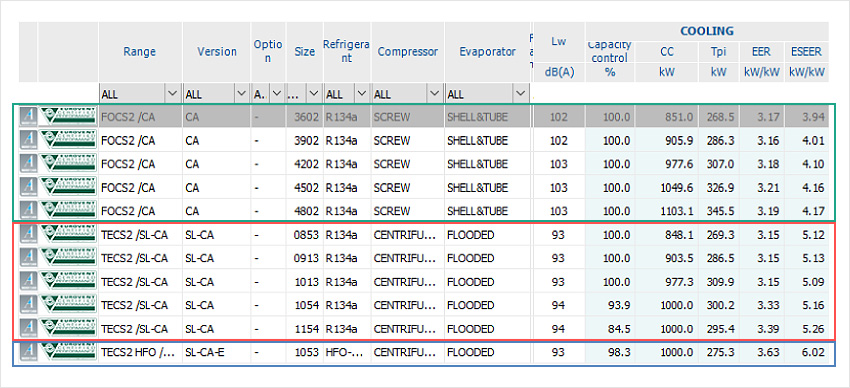The width and height of the screenshot is (850, 388).
Task: Open the Evaporator filter dropdown
Action: click(x=521, y=94)
